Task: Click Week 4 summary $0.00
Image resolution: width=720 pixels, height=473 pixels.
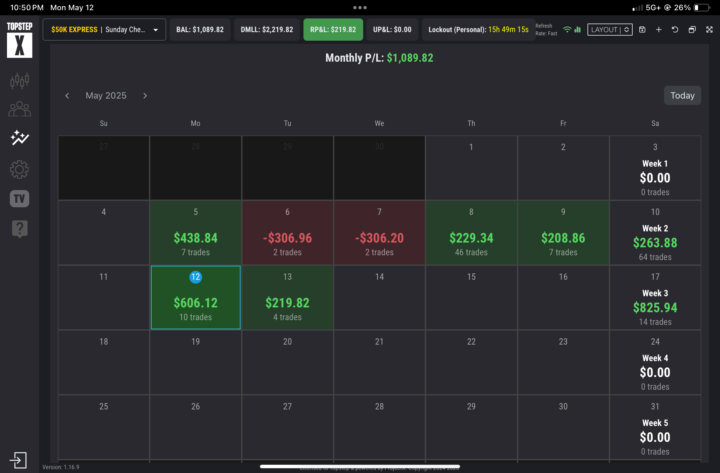Action: (x=655, y=372)
